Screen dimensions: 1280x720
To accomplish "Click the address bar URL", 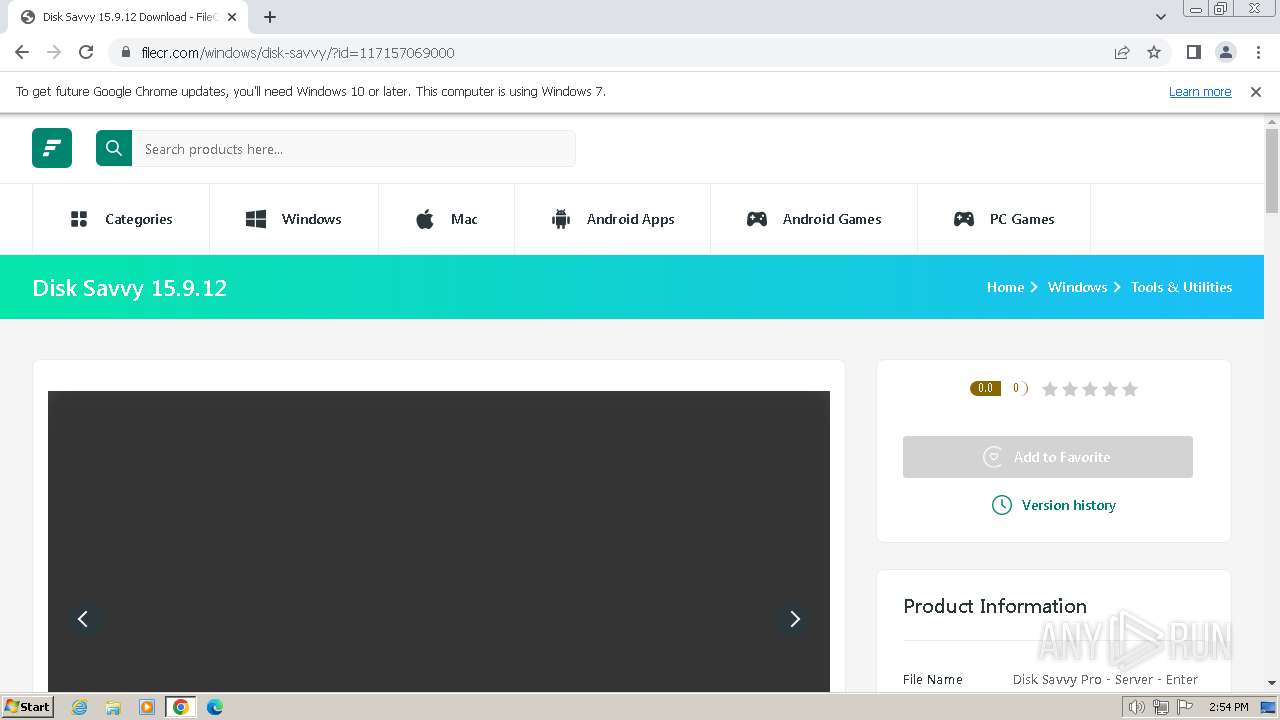I will pyautogui.click(x=298, y=53).
